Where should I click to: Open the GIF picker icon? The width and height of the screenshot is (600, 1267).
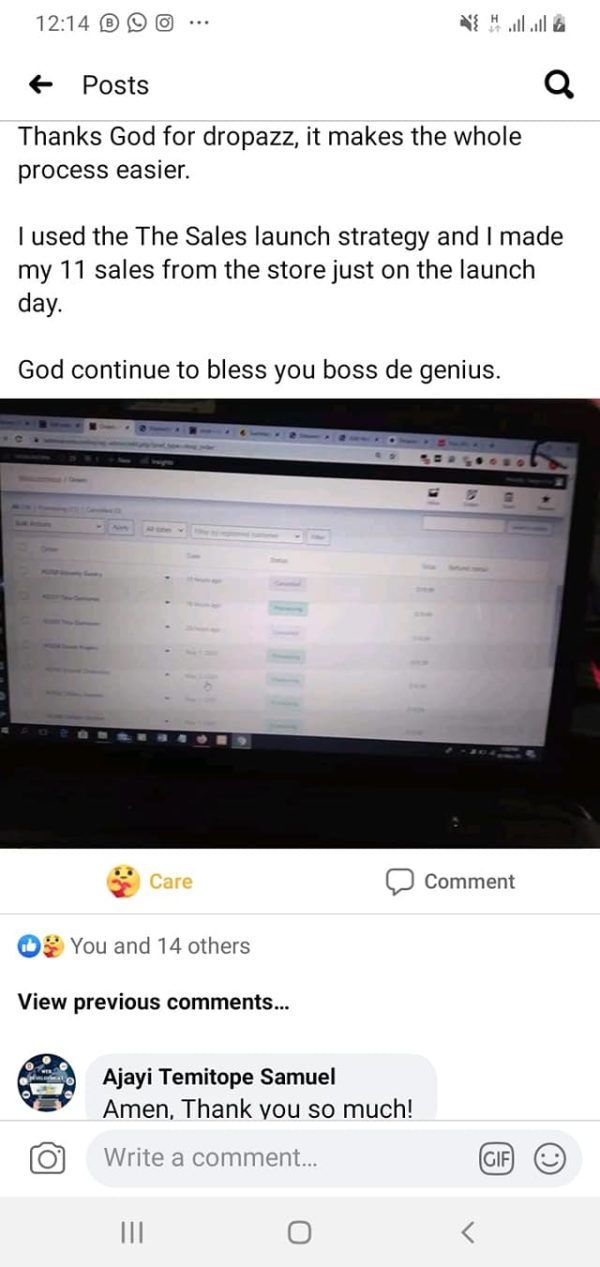[x=496, y=1158]
